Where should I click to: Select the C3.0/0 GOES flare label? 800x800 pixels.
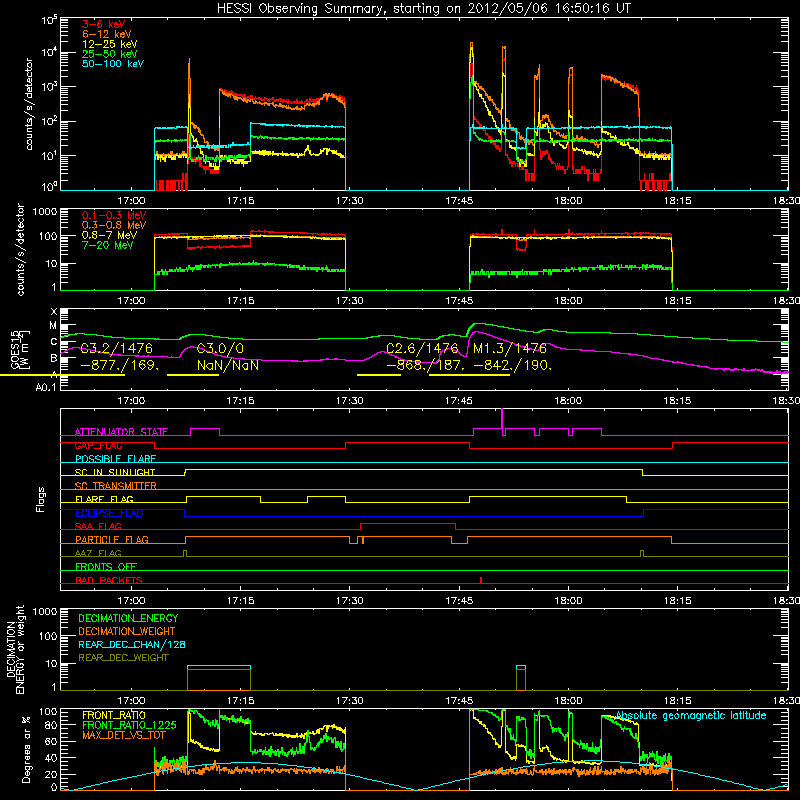pyautogui.click(x=220, y=348)
